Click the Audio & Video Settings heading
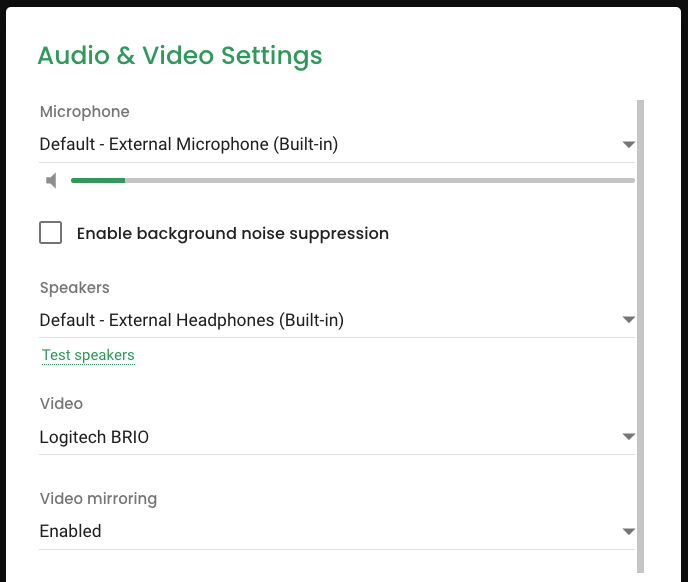Screen dimensions: 688x582 click(180, 56)
